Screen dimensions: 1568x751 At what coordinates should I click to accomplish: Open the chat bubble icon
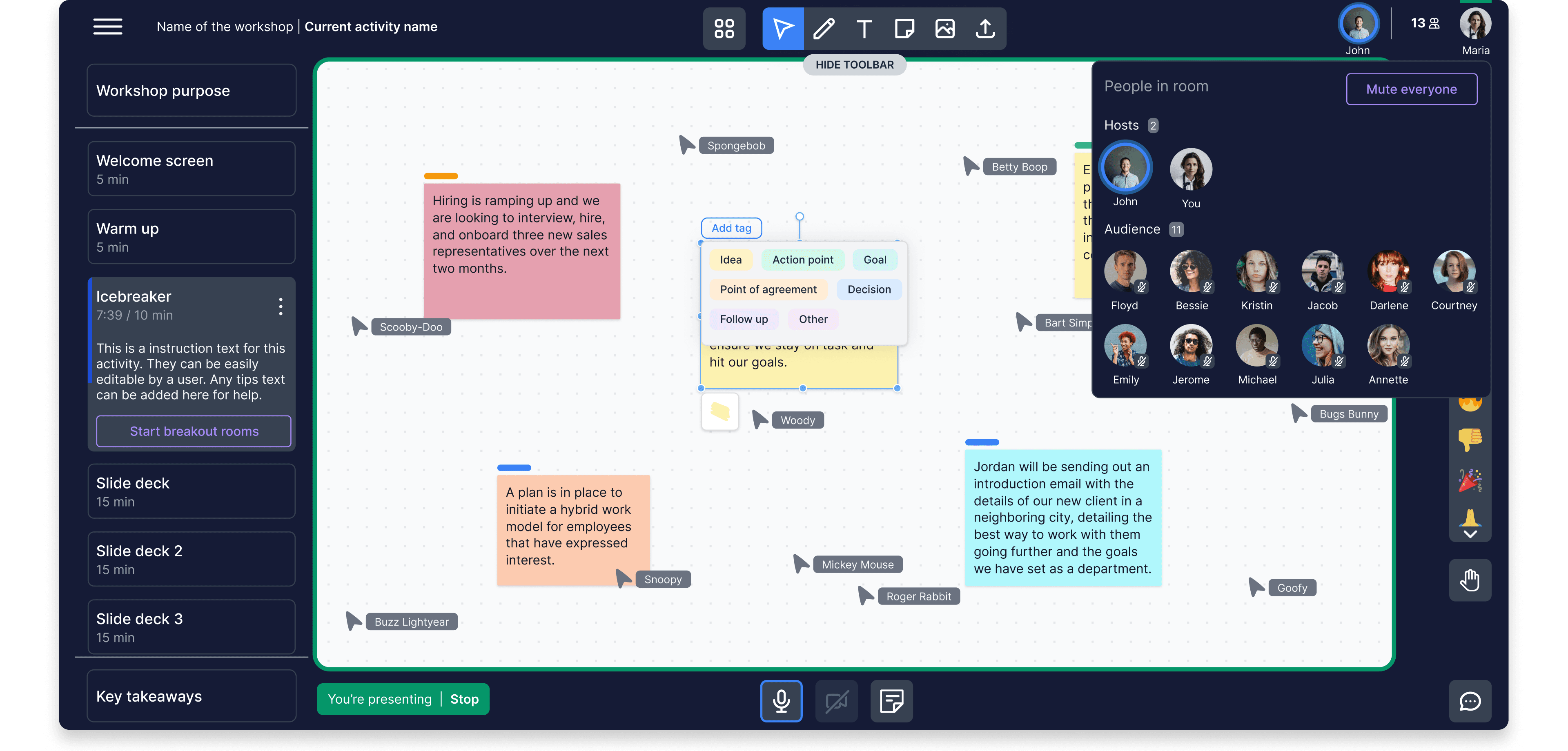[1470, 701]
